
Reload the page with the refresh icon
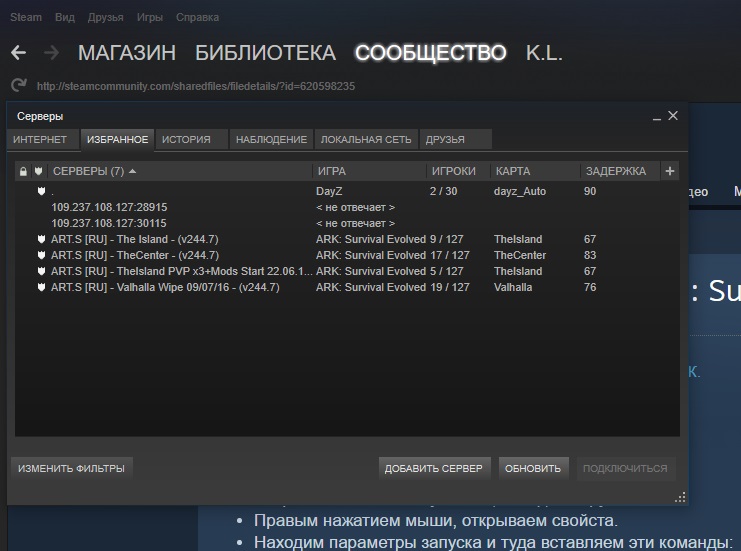click(x=19, y=86)
